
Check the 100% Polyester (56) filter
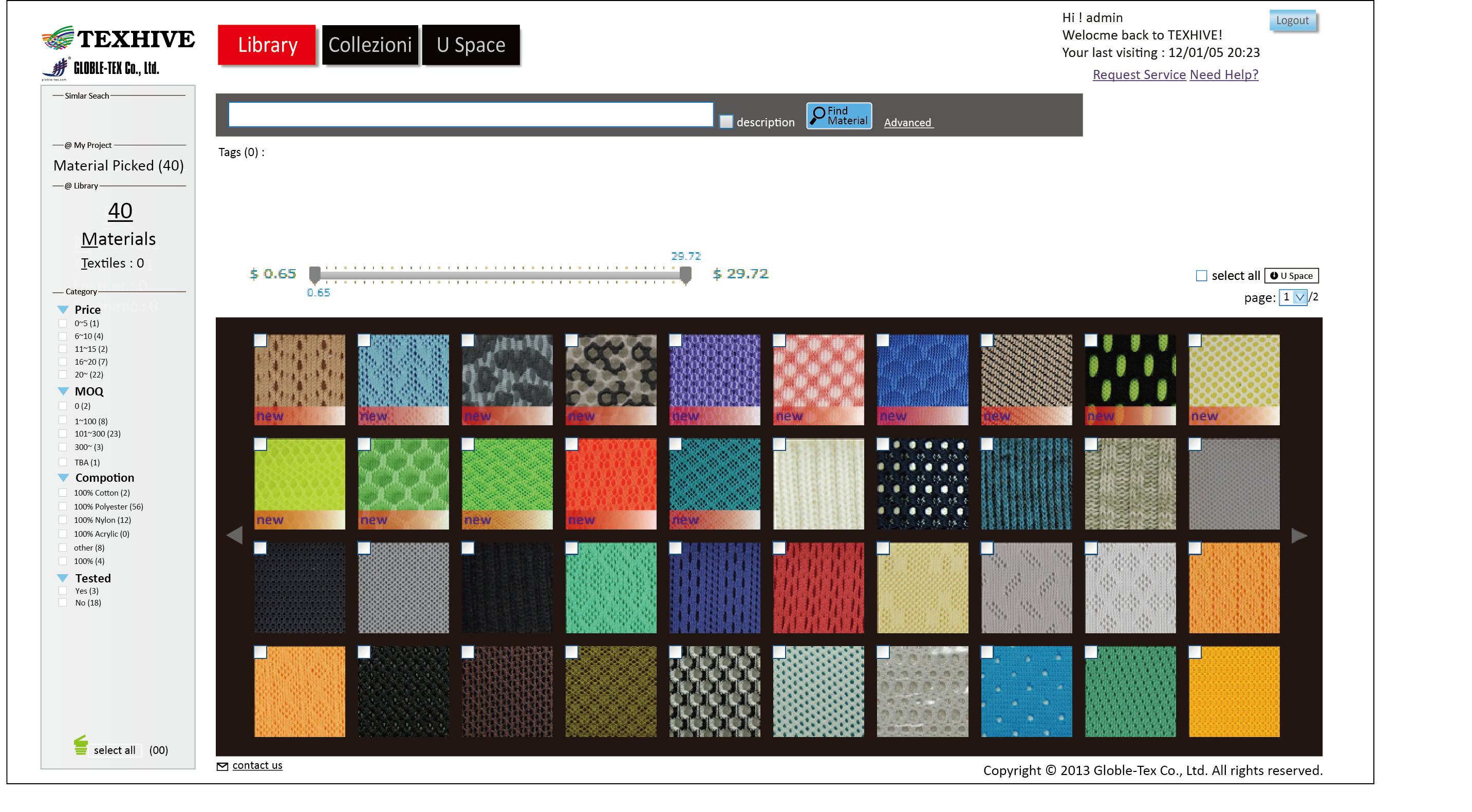coord(63,506)
